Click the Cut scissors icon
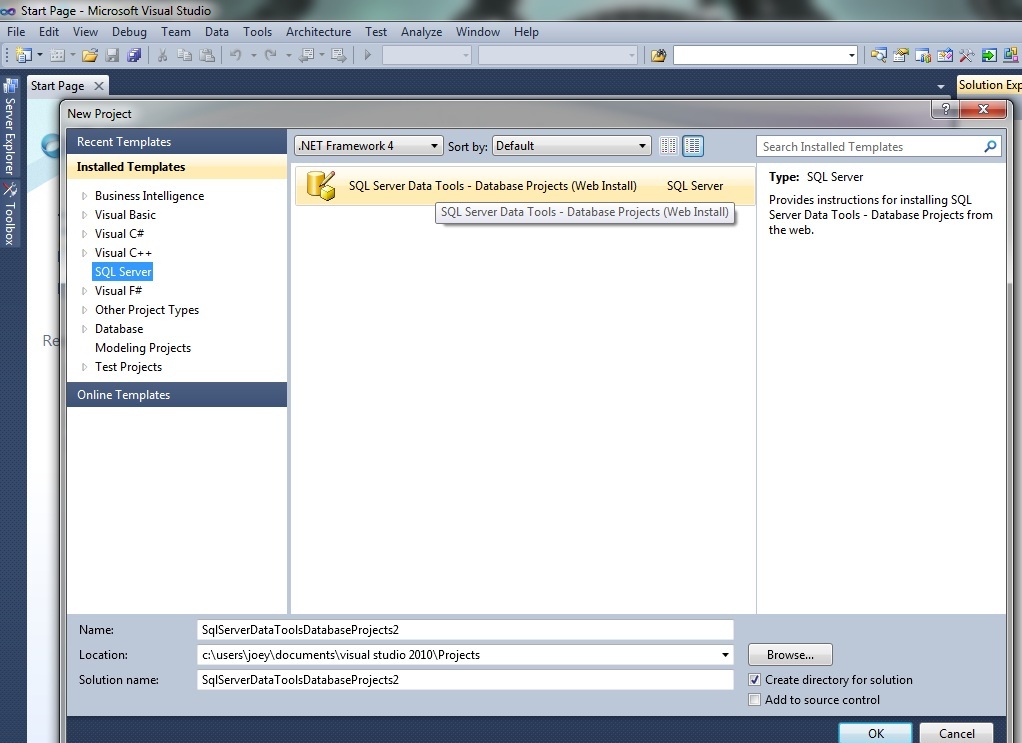Screen dimensions: 1022x743 point(162,55)
